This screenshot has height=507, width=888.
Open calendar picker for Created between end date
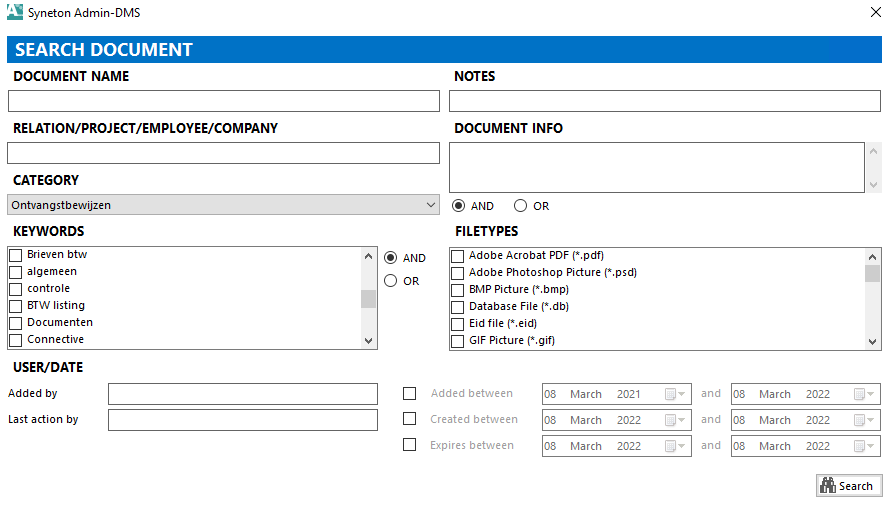pyautogui.click(x=865, y=420)
